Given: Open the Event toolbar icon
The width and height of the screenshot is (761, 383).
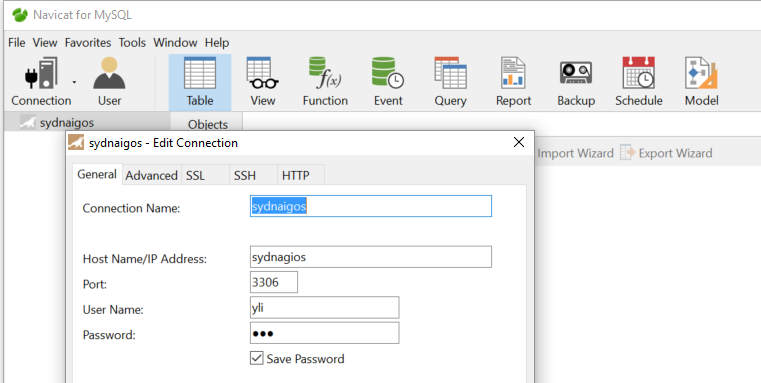Looking at the screenshot, I should coord(388,82).
